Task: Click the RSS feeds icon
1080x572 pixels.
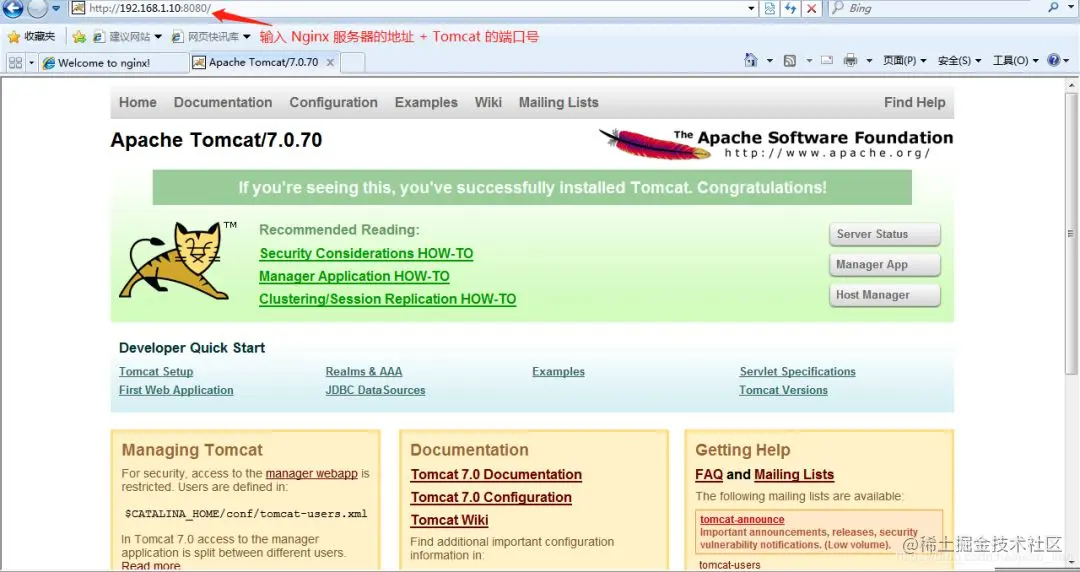Action: 790,61
